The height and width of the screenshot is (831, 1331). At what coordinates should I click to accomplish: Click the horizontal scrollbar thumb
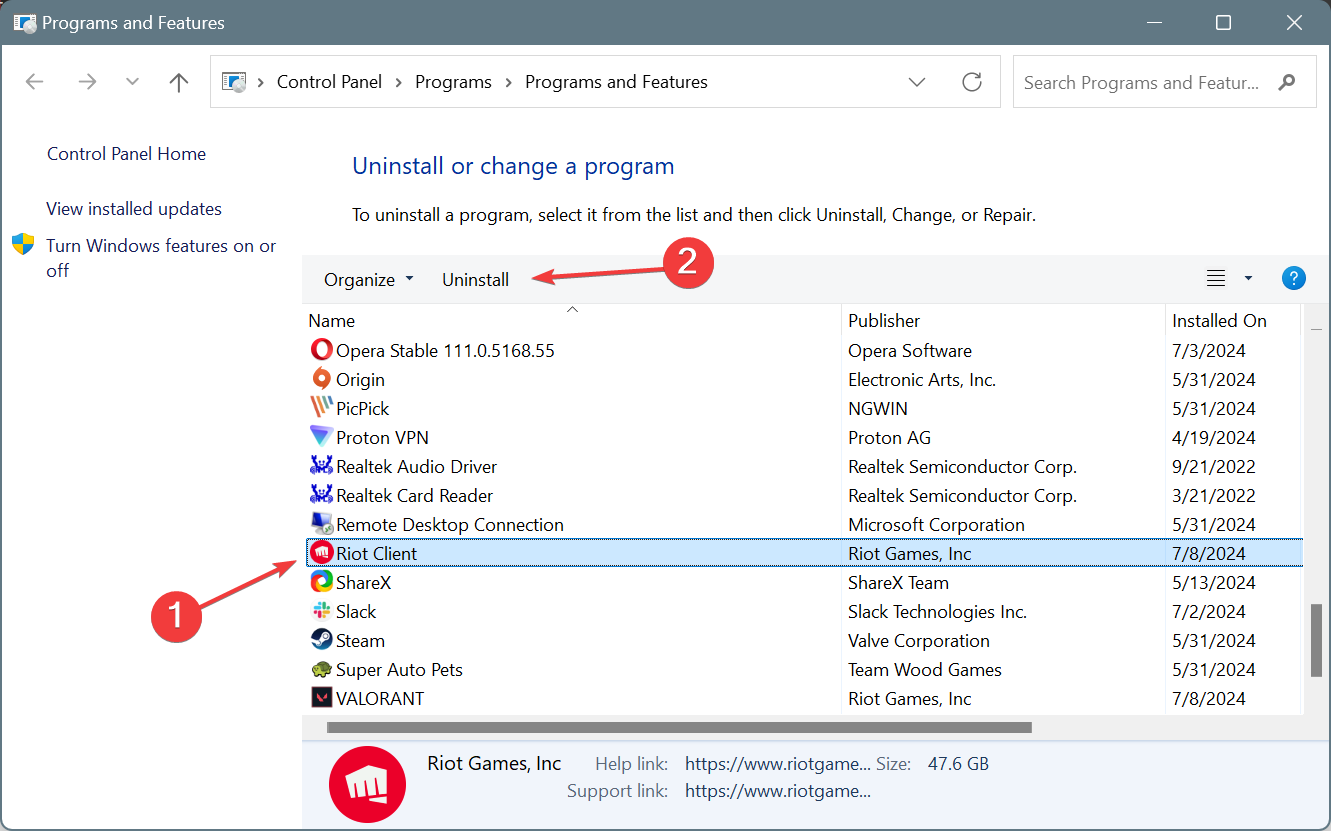(x=679, y=727)
